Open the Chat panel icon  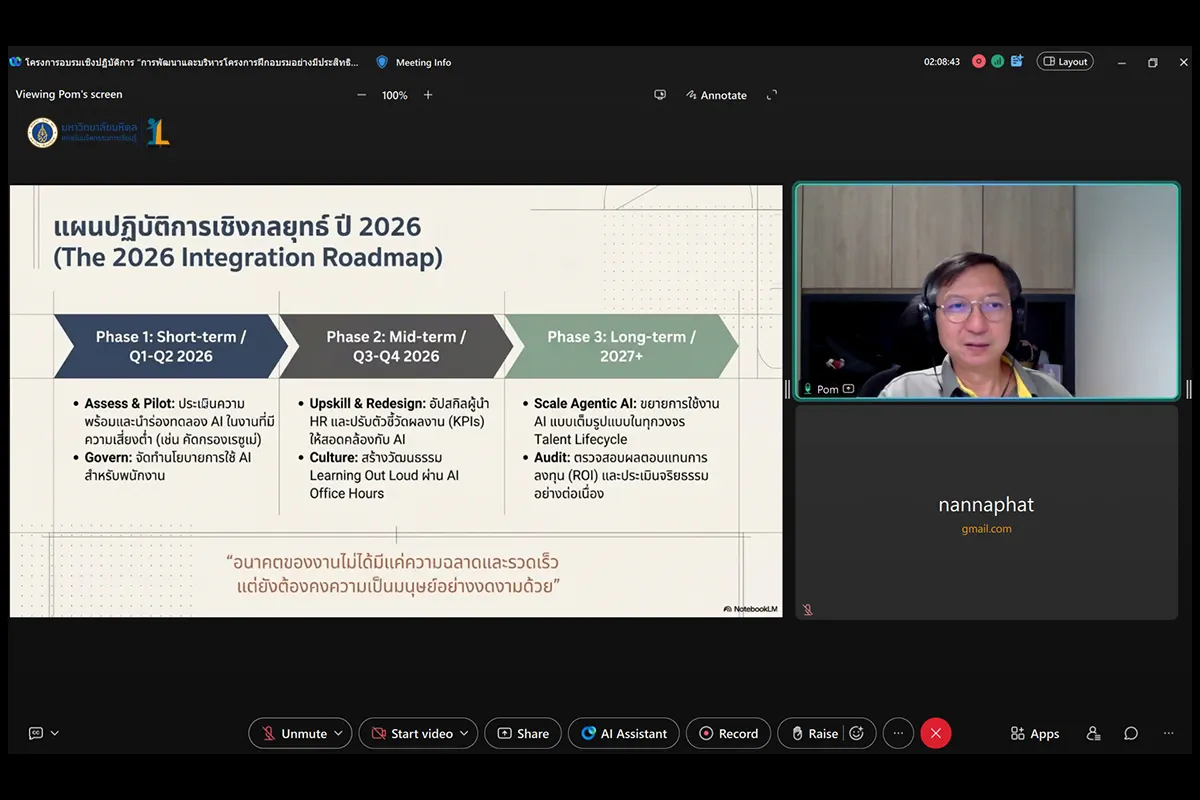click(1131, 733)
